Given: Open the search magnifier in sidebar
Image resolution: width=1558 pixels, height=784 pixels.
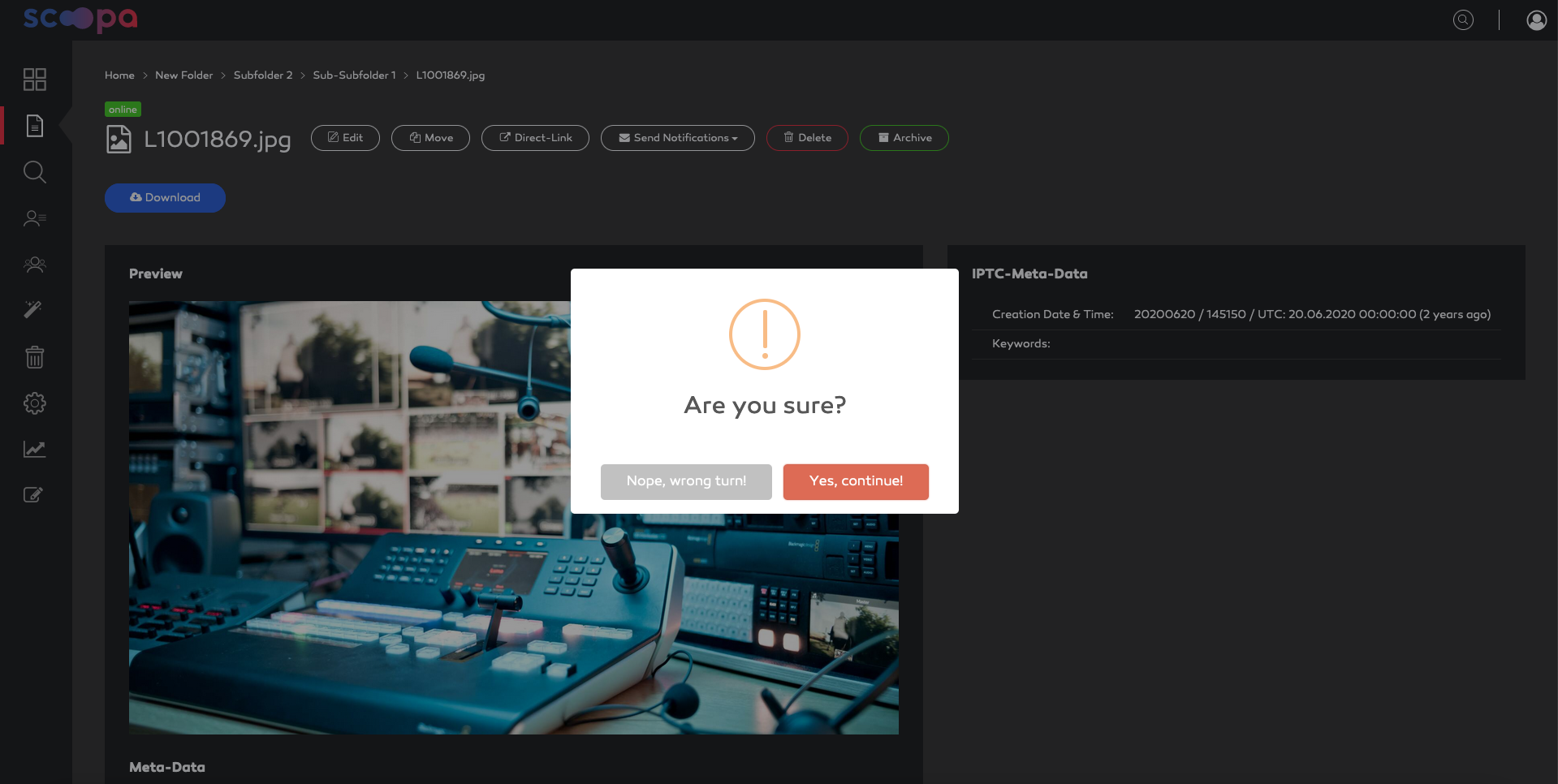Looking at the screenshot, I should point(35,172).
